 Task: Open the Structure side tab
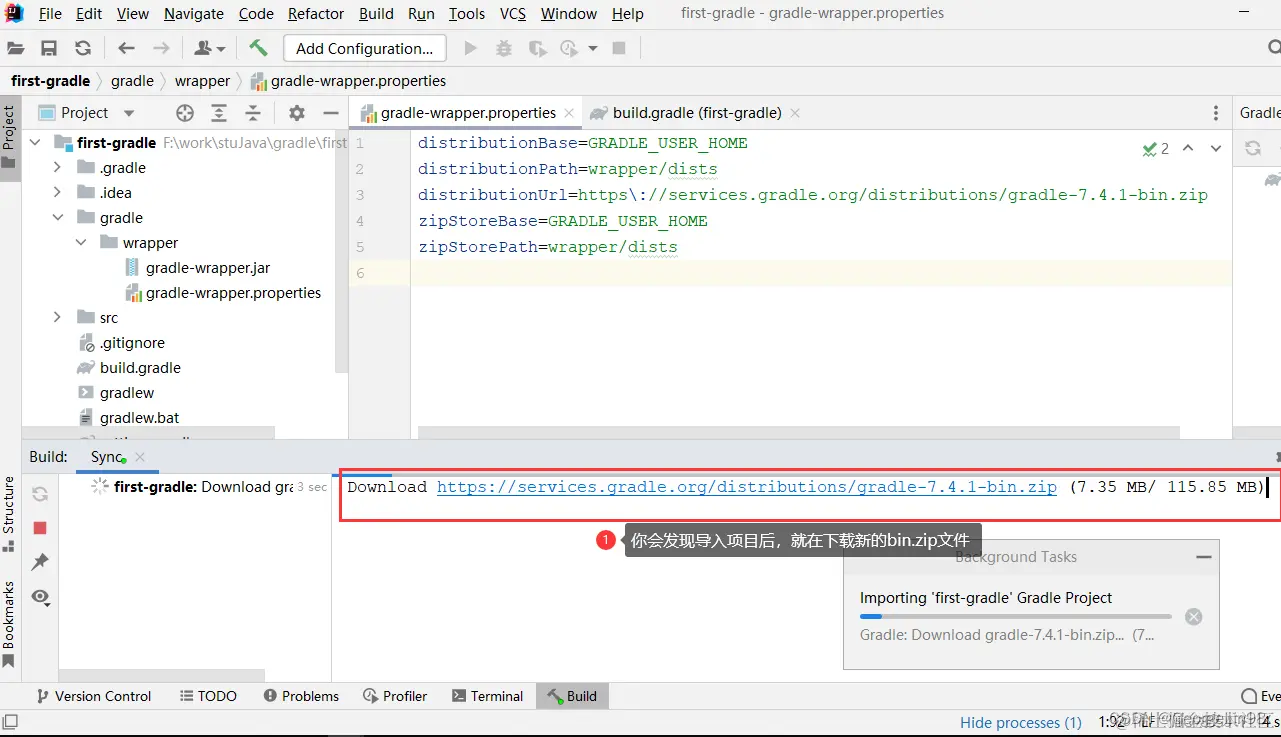(x=9, y=514)
